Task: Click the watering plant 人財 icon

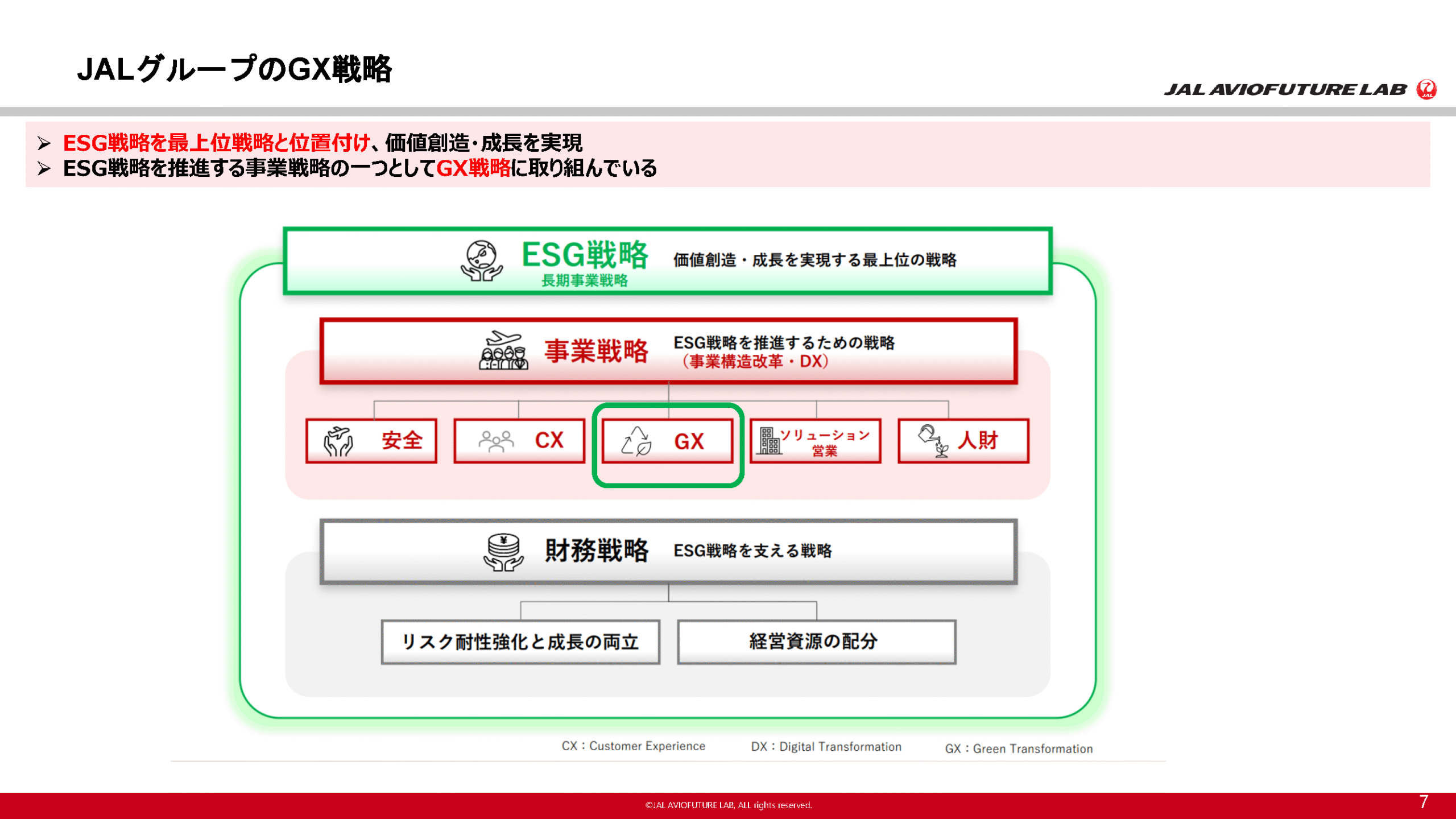Action: (934, 441)
